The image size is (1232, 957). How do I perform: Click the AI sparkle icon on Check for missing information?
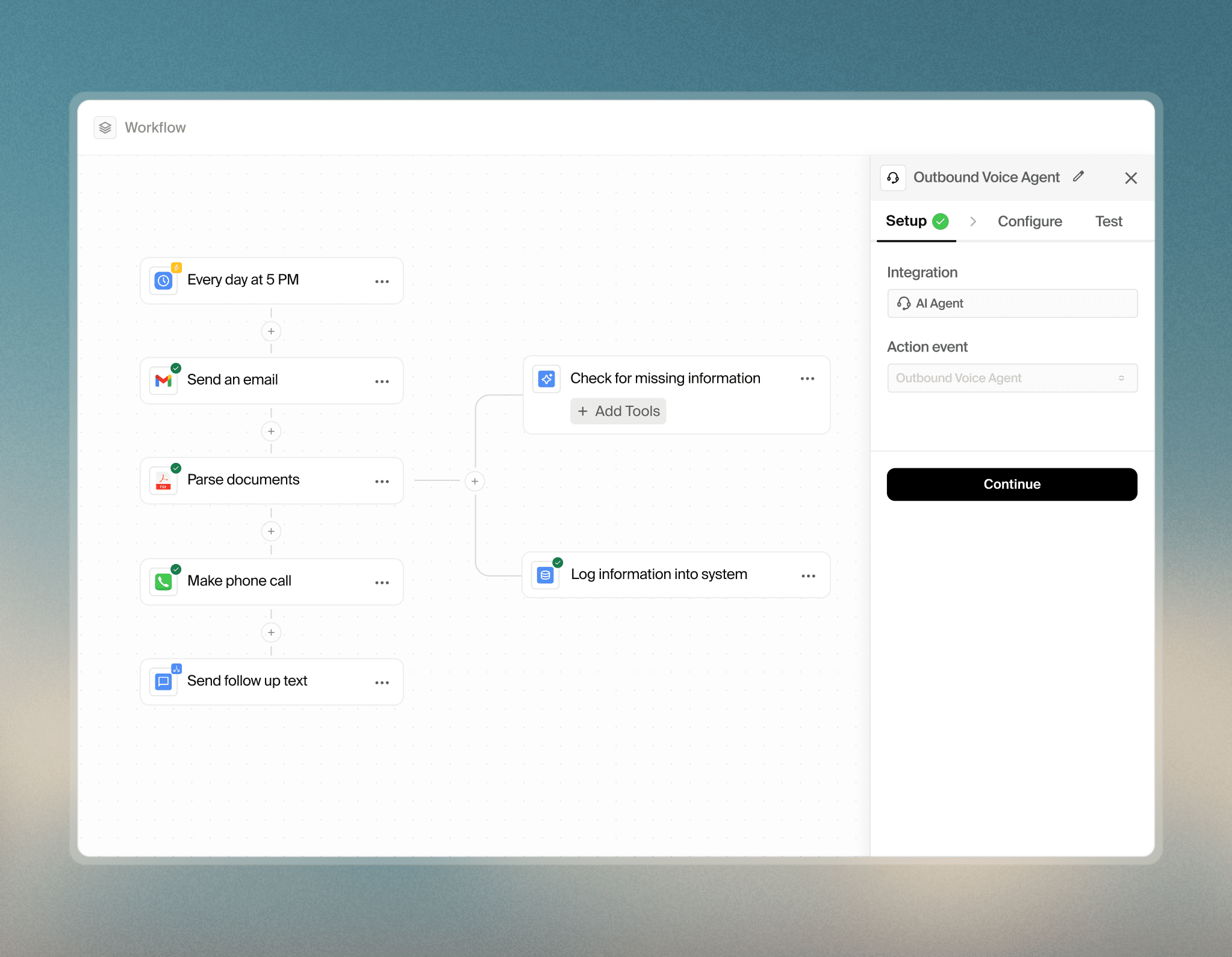coord(546,379)
